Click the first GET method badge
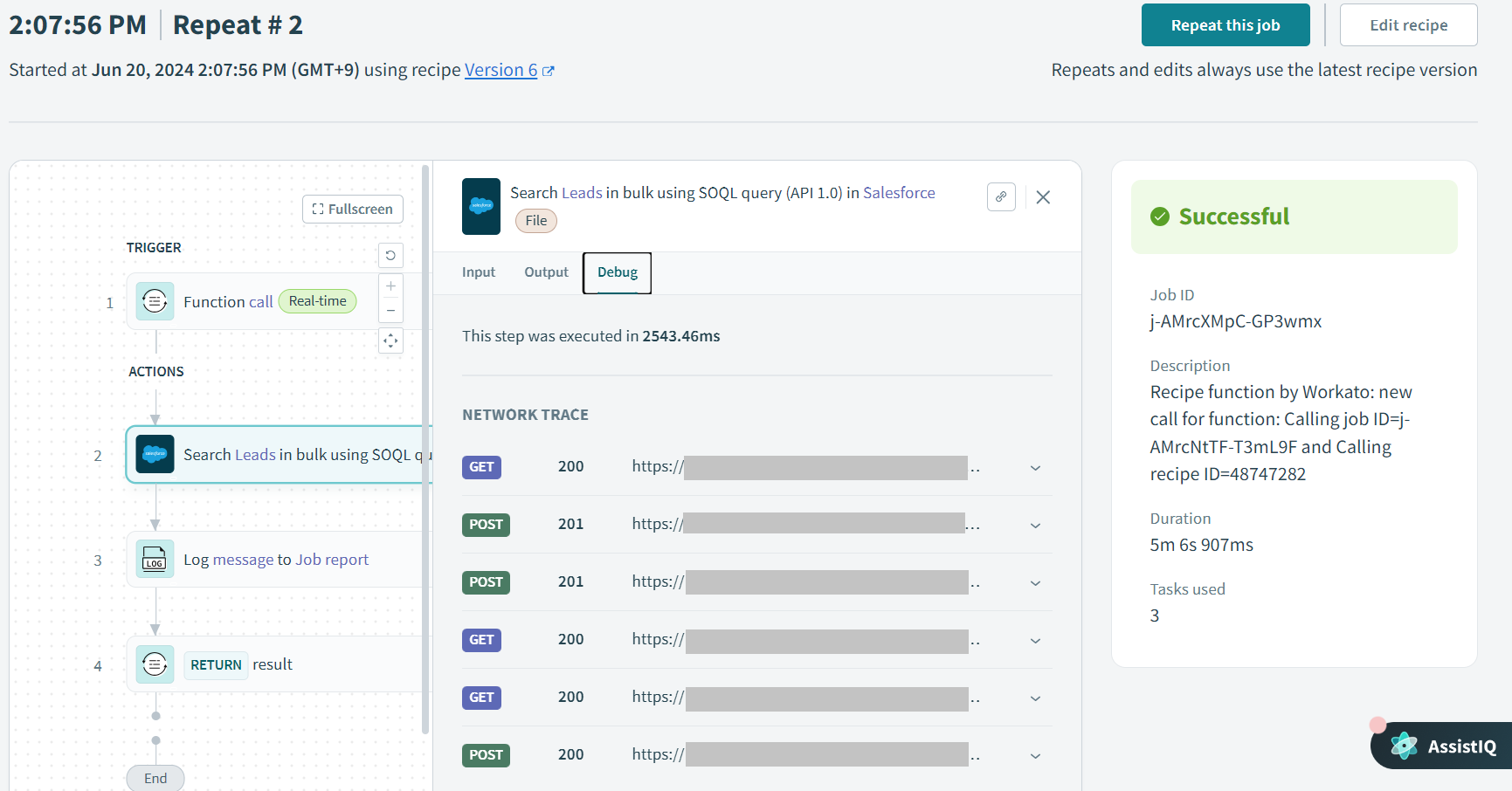1512x791 pixels. coord(481,467)
